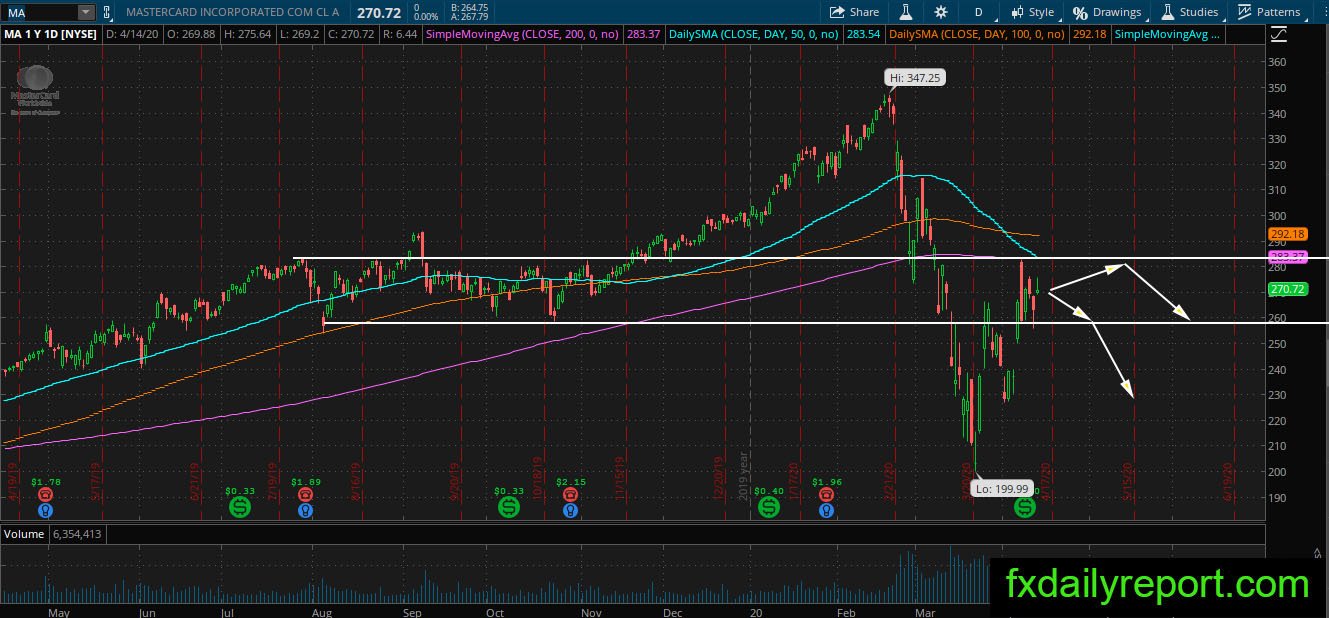Click the 6,354,413 volume value
Screen dimensions: 1329x618
tap(76, 534)
